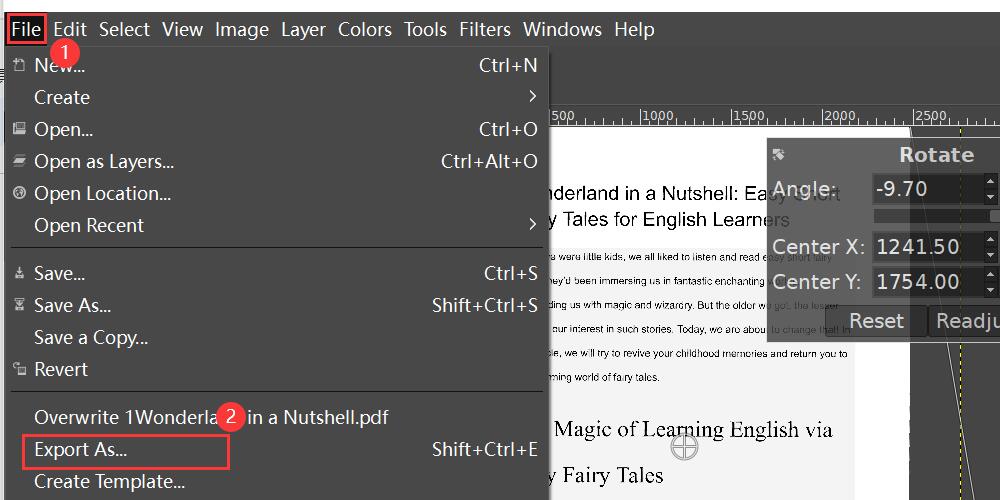
Task: Click the Open file icon in menu
Action: 20,128
